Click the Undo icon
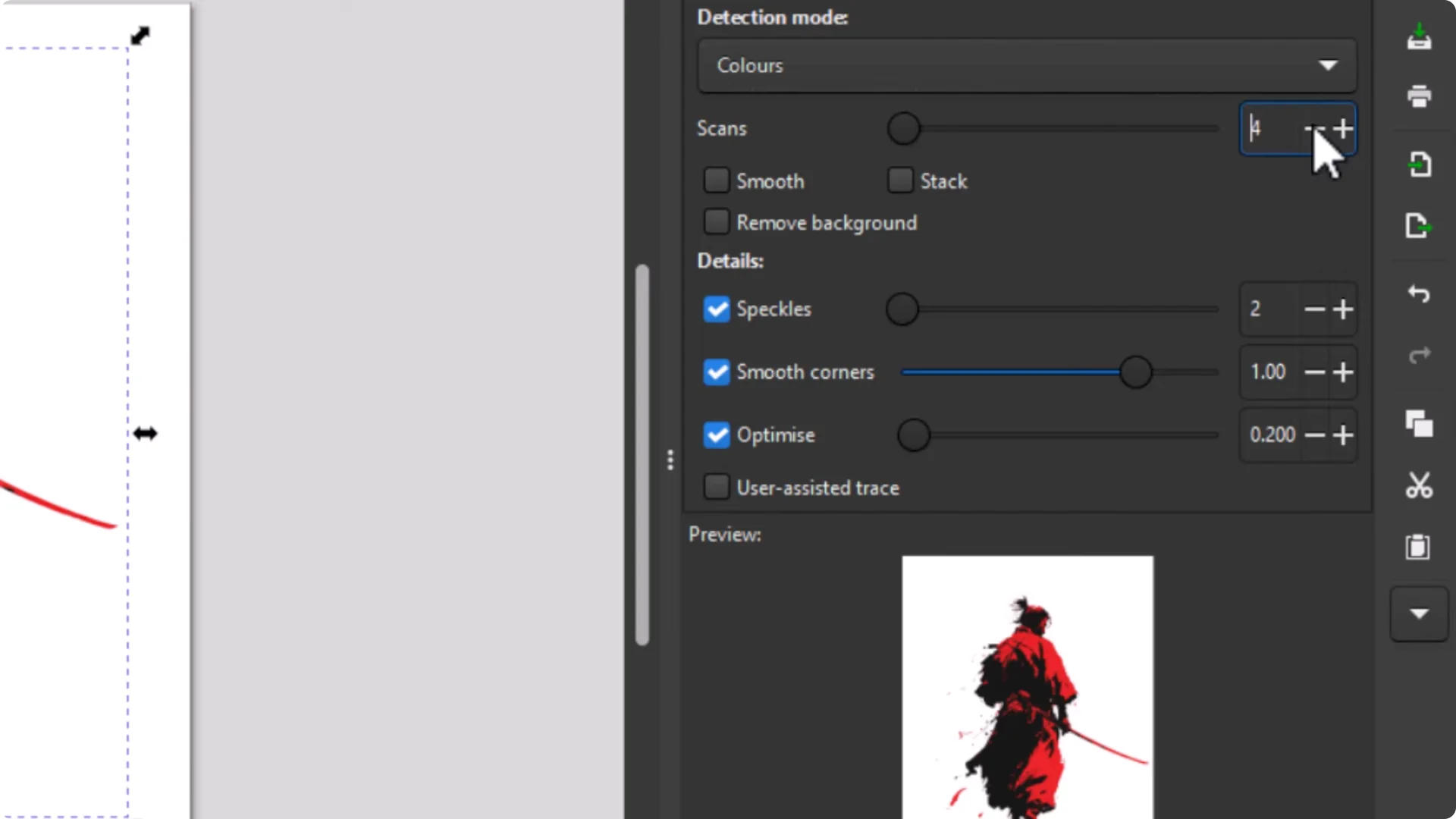The image size is (1456, 819). (x=1419, y=294)
